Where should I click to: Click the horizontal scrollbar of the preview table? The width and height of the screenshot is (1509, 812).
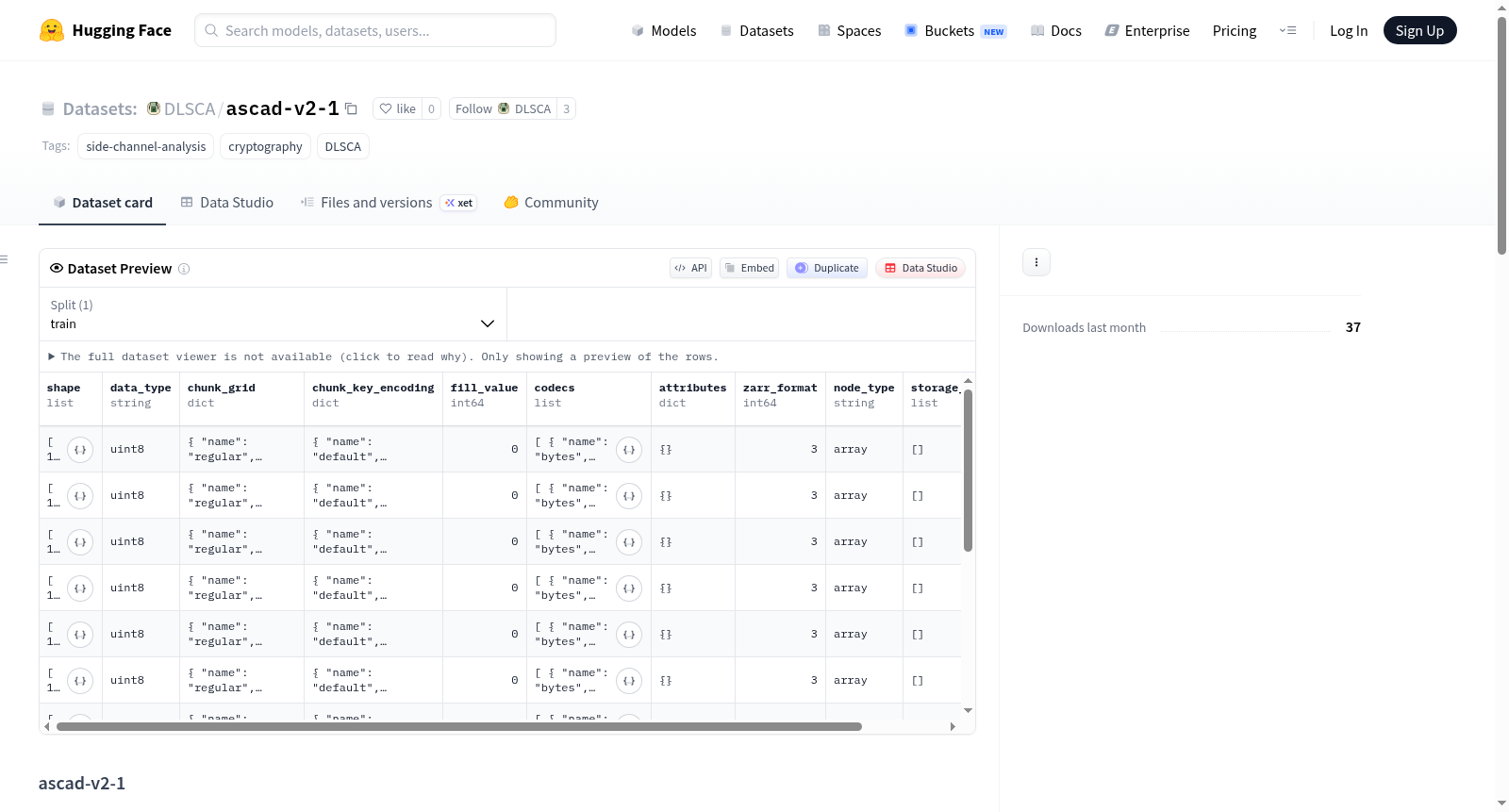[x=459, y=726]
